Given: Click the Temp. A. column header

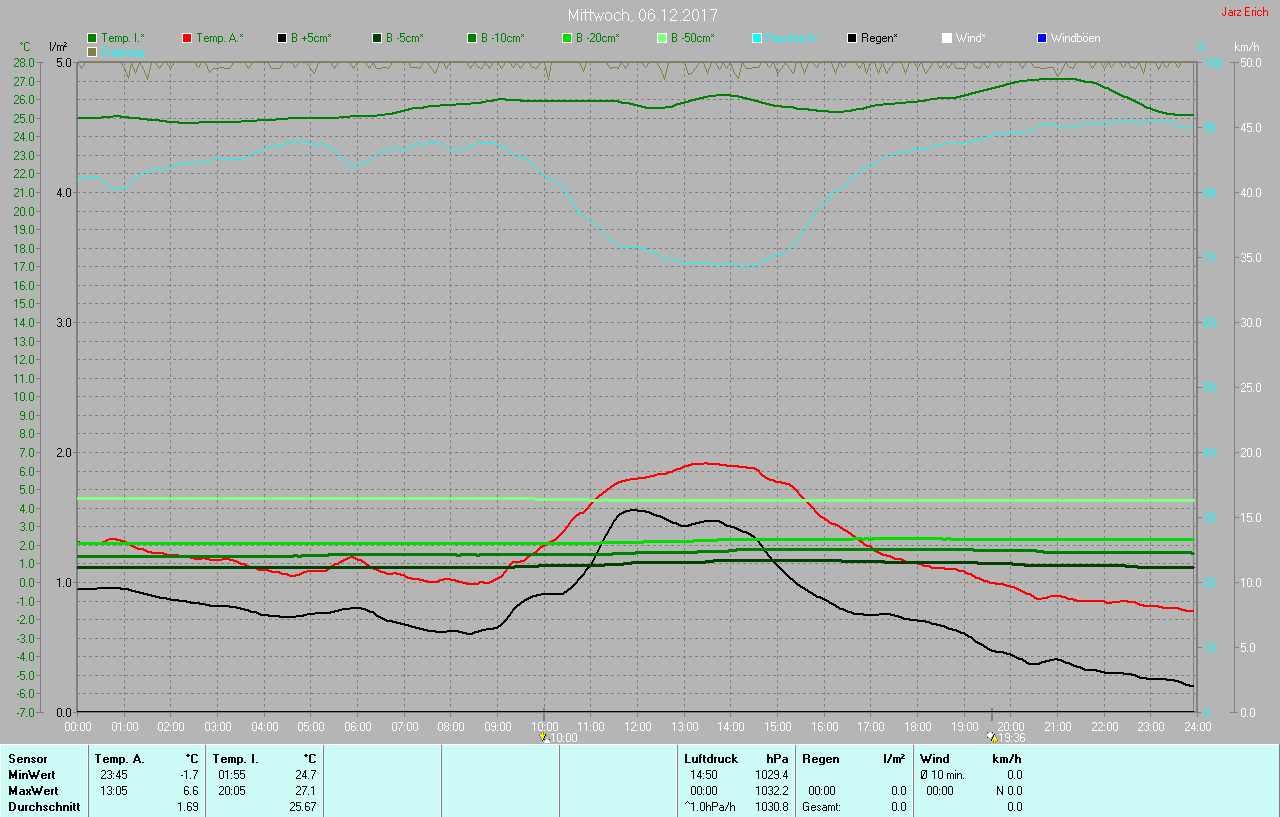Looking at the screenshot, I should [120, 759].
